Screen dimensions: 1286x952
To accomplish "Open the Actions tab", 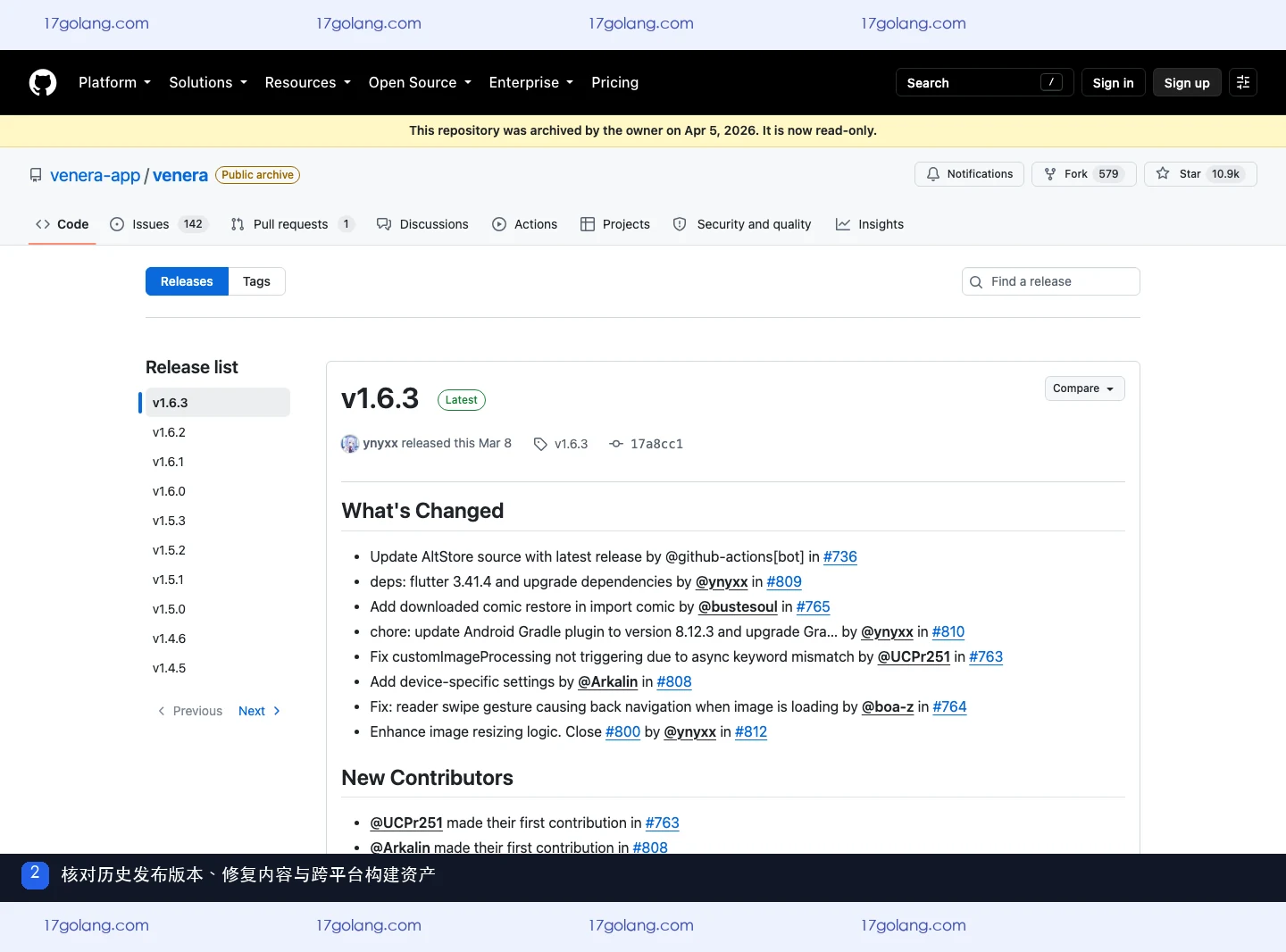I will (x=524, y=224).
